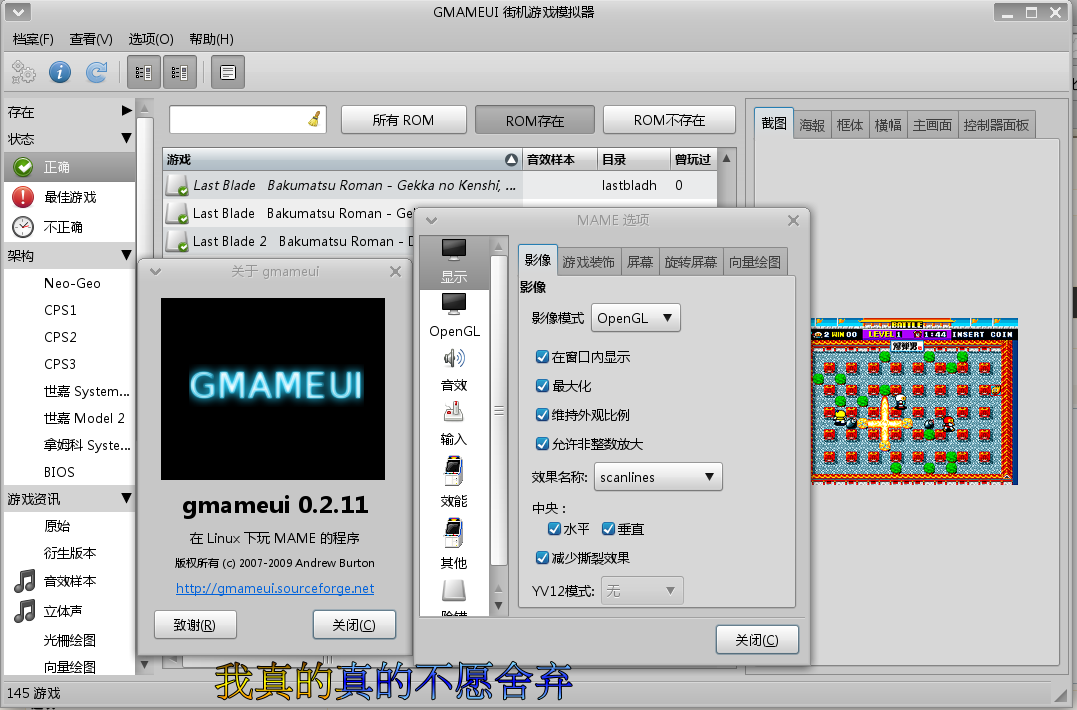Image resolution: width=1077 pixels, height=710 pixels.
Task: Click the ROM icon on the Last Blade 2 row
Action: point(177,242)
